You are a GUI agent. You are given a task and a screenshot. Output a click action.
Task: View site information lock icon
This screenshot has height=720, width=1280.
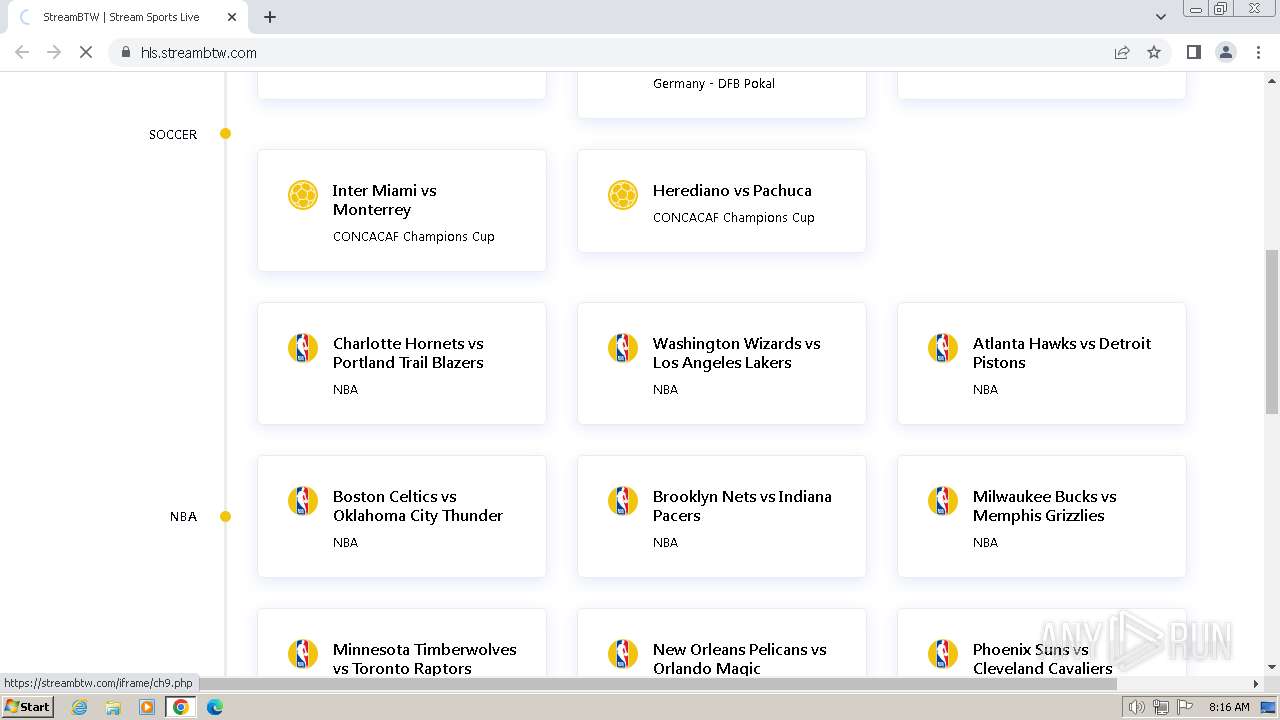[126, 52]
